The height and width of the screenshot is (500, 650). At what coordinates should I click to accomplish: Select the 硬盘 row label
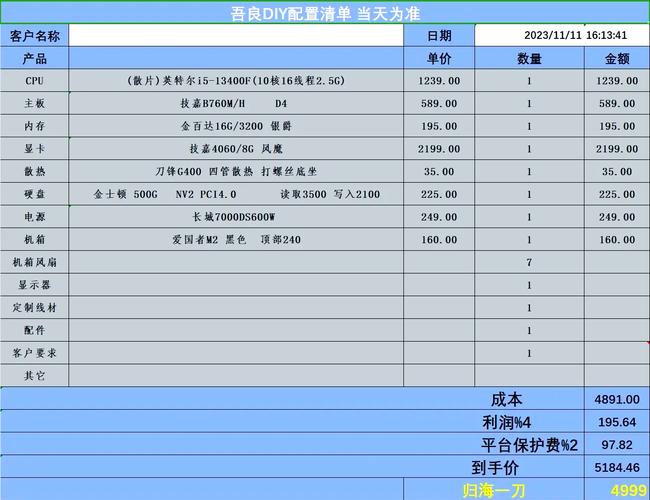point(34,194)
